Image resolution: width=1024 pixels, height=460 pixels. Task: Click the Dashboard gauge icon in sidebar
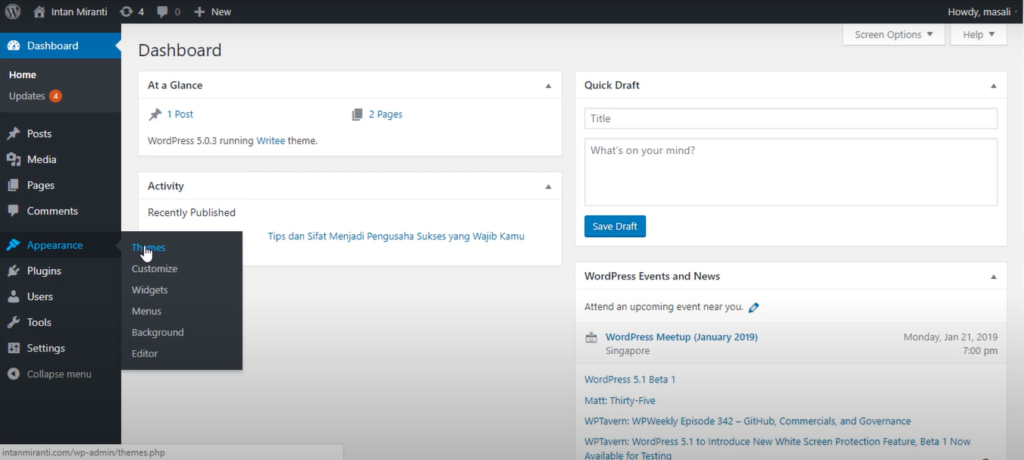[x=13, y=46]
